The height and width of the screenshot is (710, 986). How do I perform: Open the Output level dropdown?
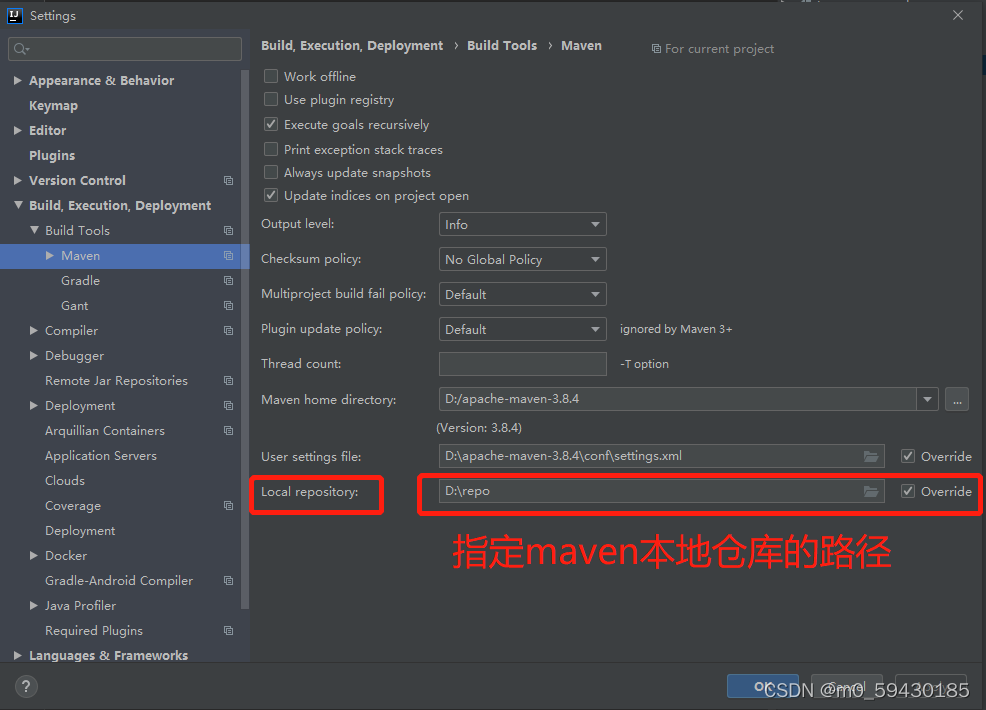(523, 225)
